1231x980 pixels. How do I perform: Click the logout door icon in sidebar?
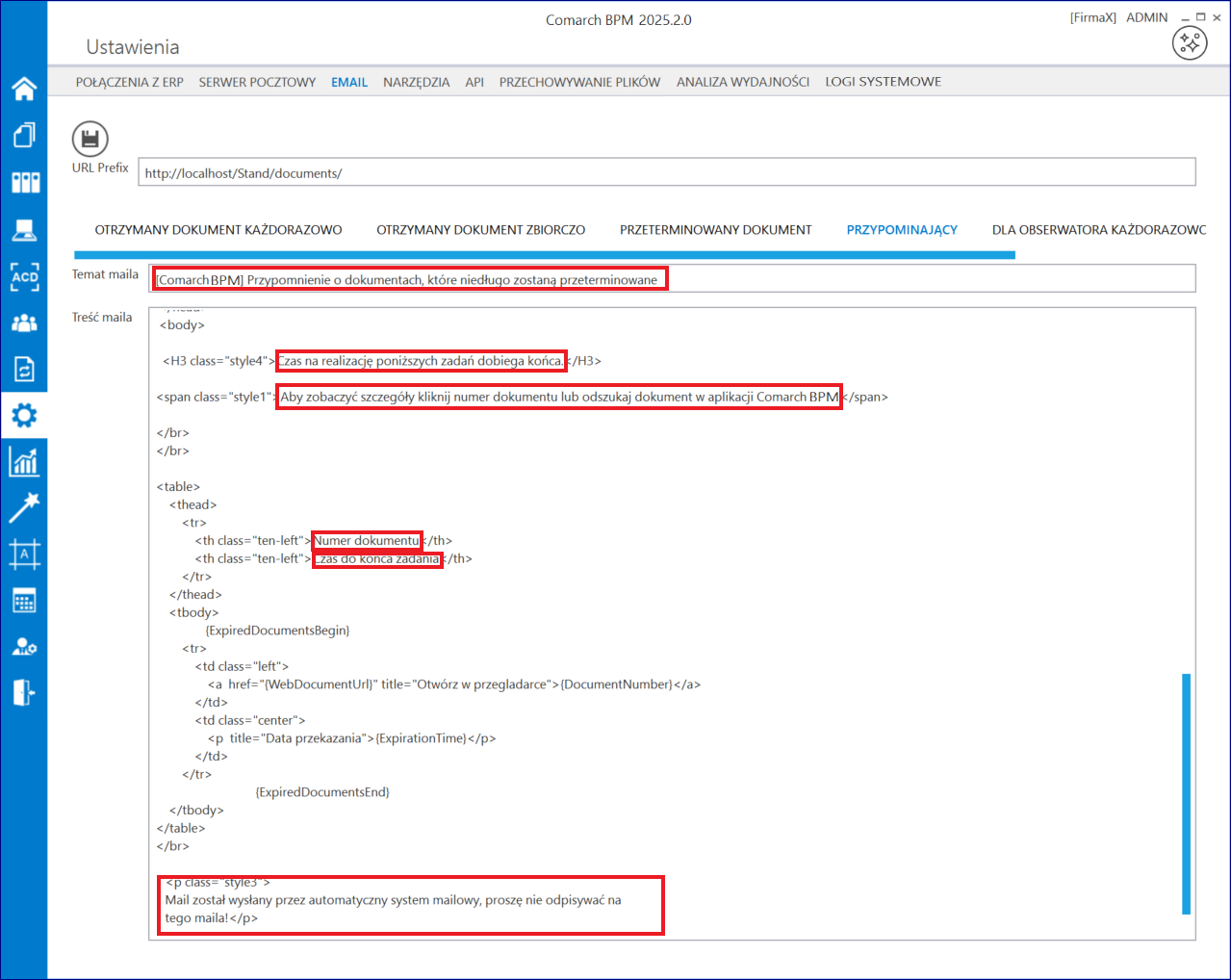click(x=24, y=693)
